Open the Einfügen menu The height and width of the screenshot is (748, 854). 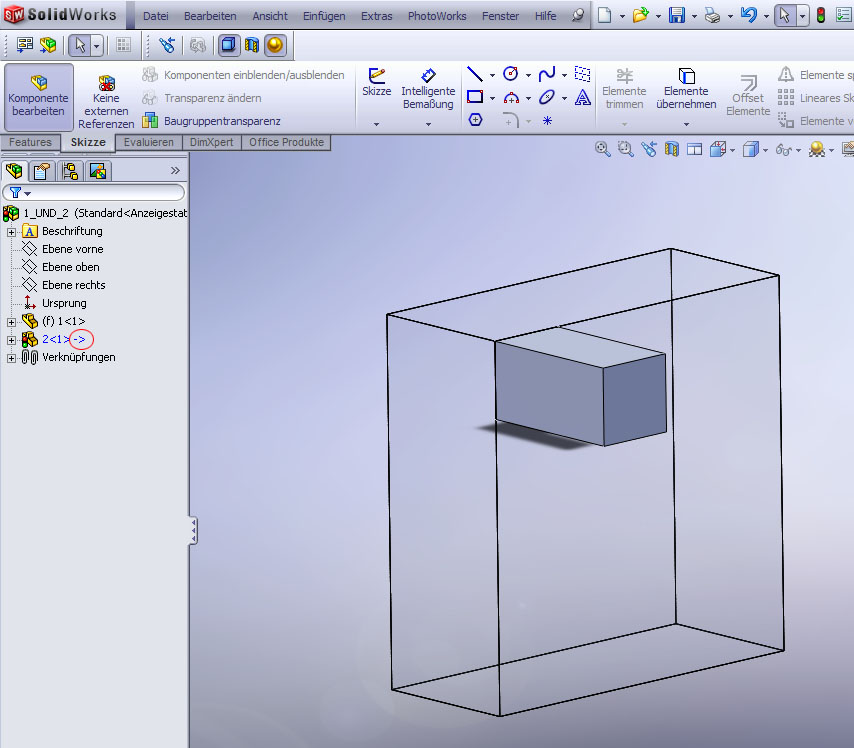[324, 16]
